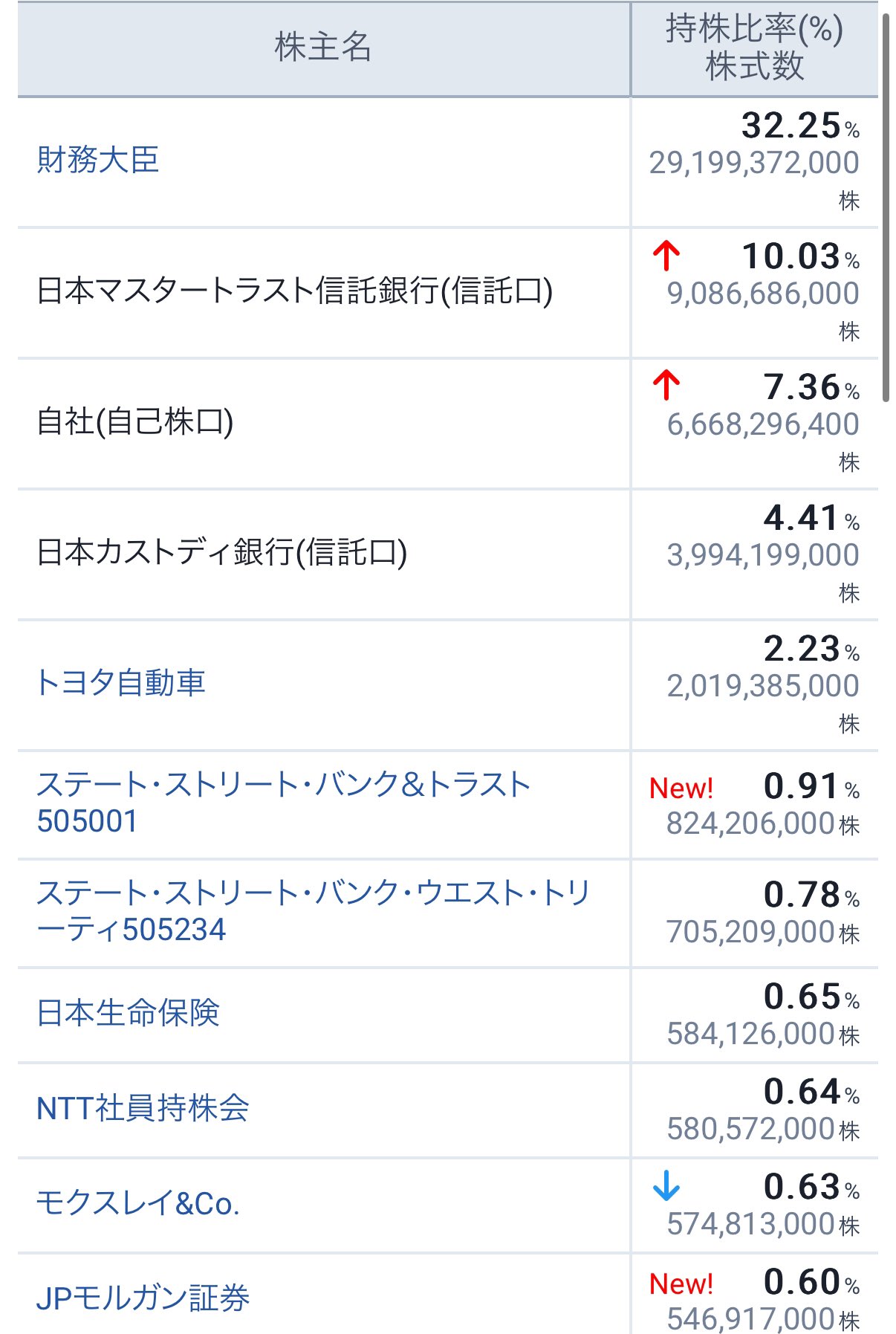Open the 日本生命保険 shareholder link
896x1334 pixels.
(129, 1013)
